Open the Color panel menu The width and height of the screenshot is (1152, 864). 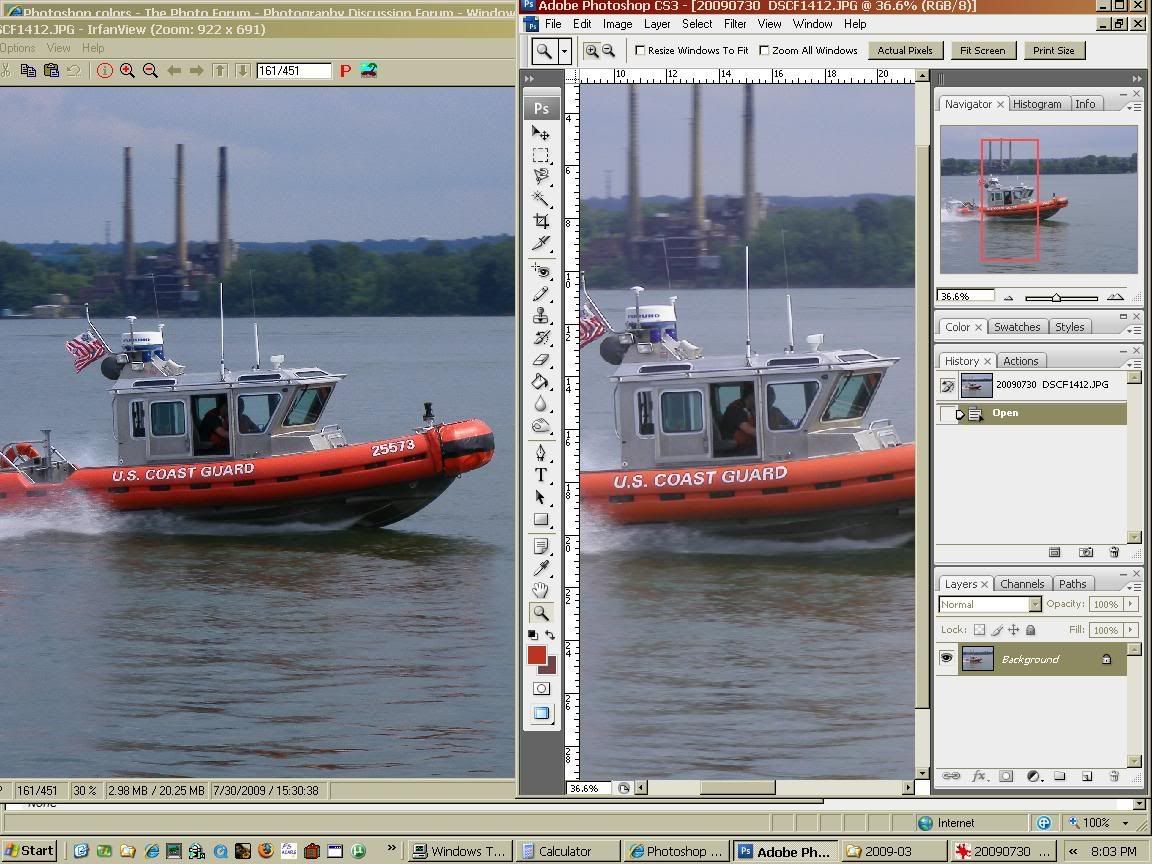(x=1134, y=330)
